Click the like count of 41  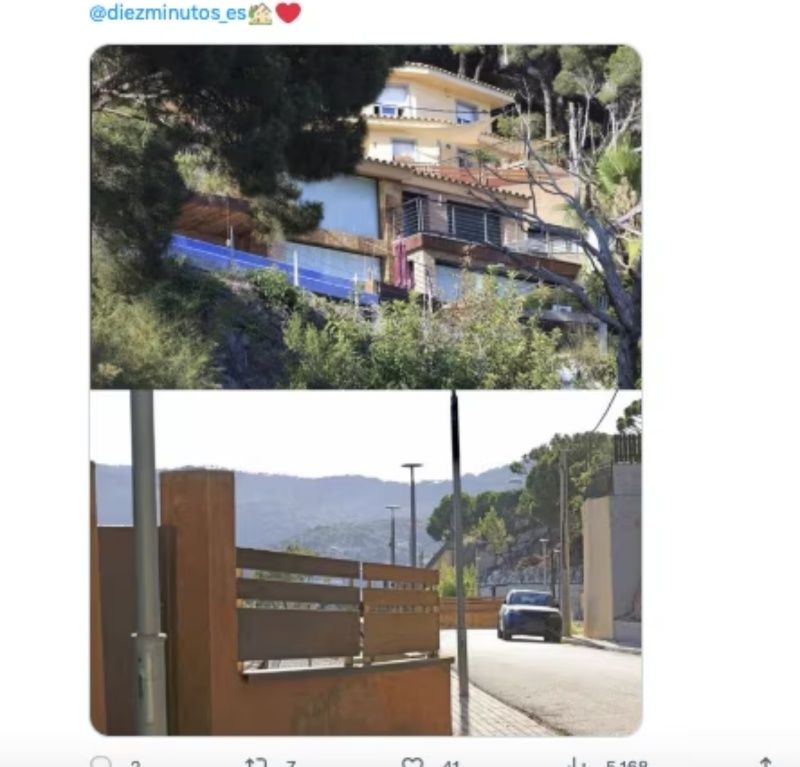pyautogui.click(x=451, y=763)
